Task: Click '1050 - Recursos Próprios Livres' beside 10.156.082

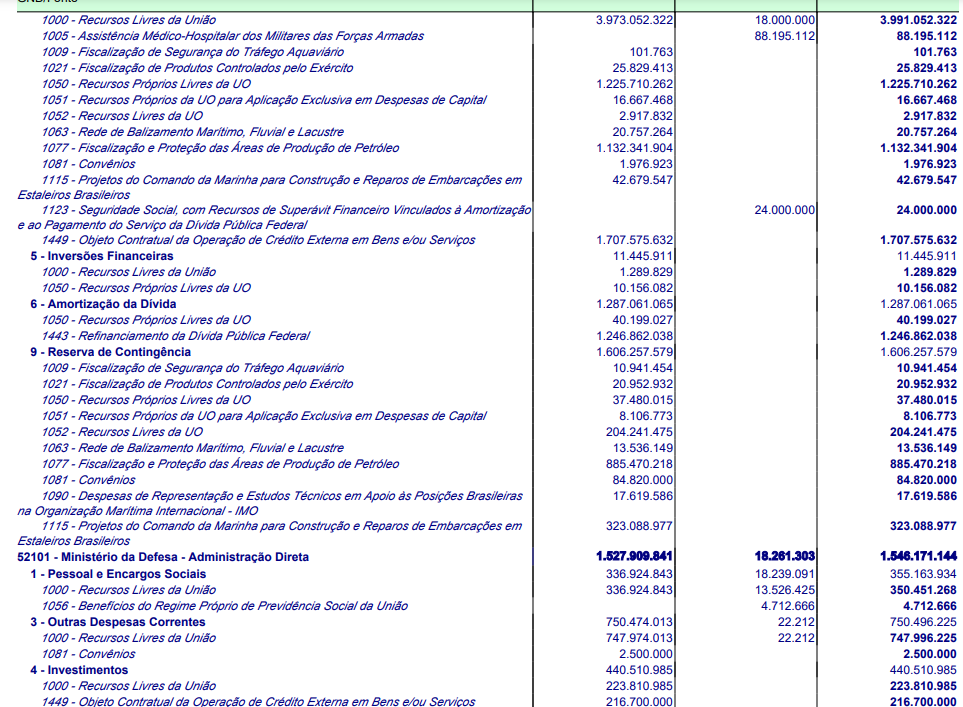Action: [146, 288]
